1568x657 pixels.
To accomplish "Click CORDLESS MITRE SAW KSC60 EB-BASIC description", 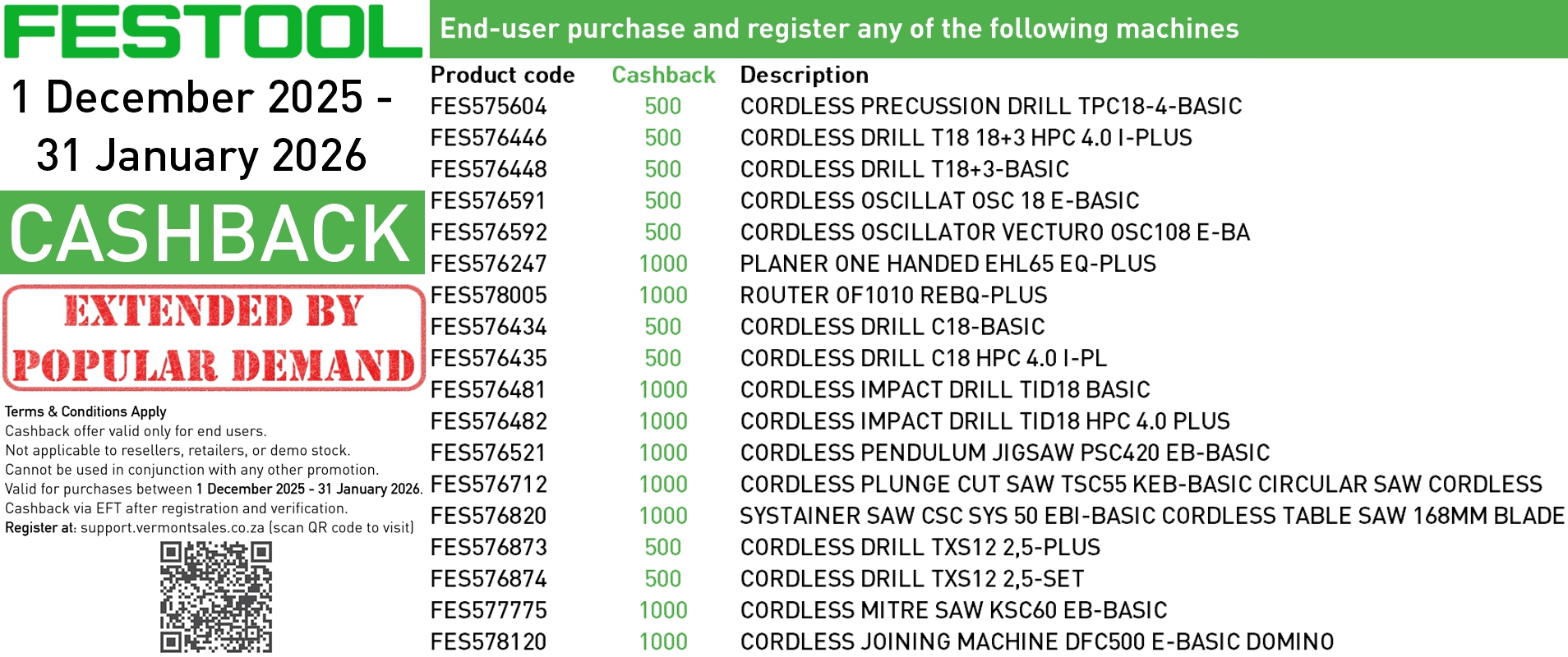I will [953, 611].
